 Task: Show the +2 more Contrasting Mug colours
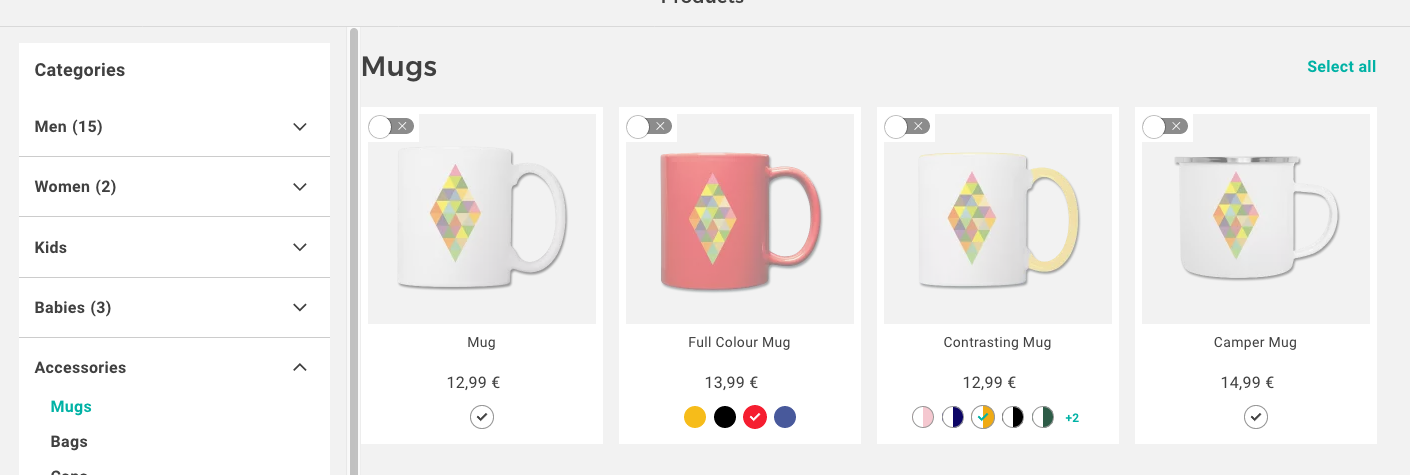(x=1072, y=418)
